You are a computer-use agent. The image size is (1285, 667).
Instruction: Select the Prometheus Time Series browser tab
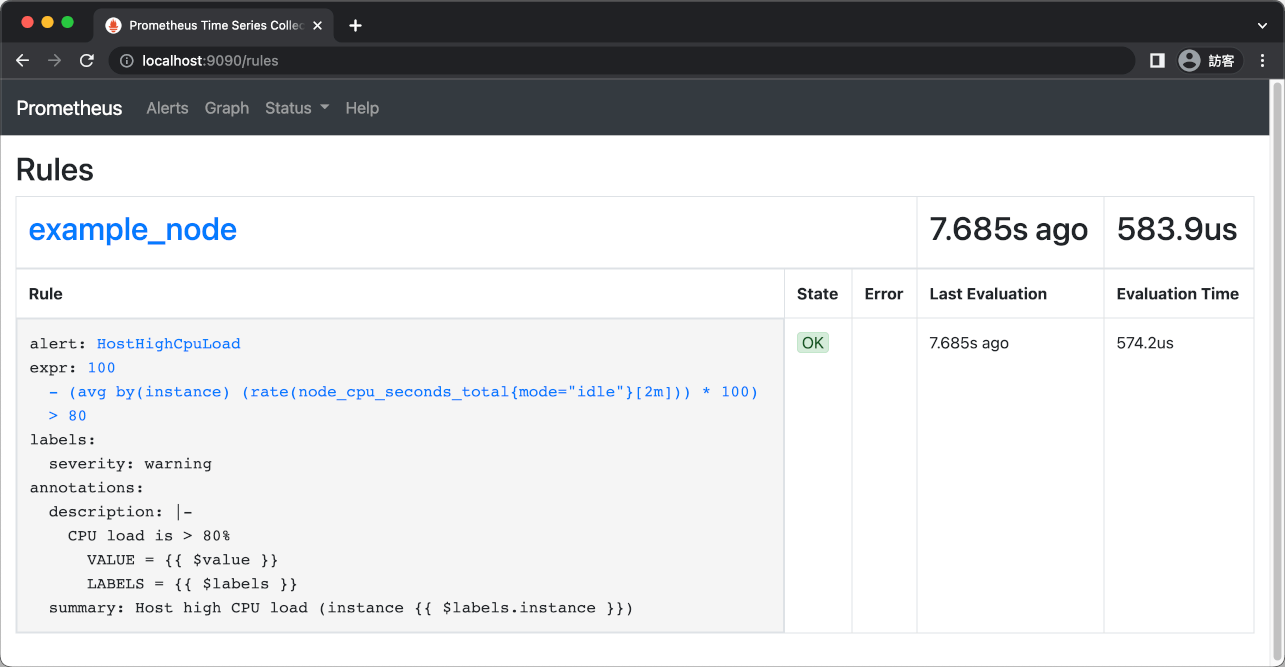coord(215,25)
